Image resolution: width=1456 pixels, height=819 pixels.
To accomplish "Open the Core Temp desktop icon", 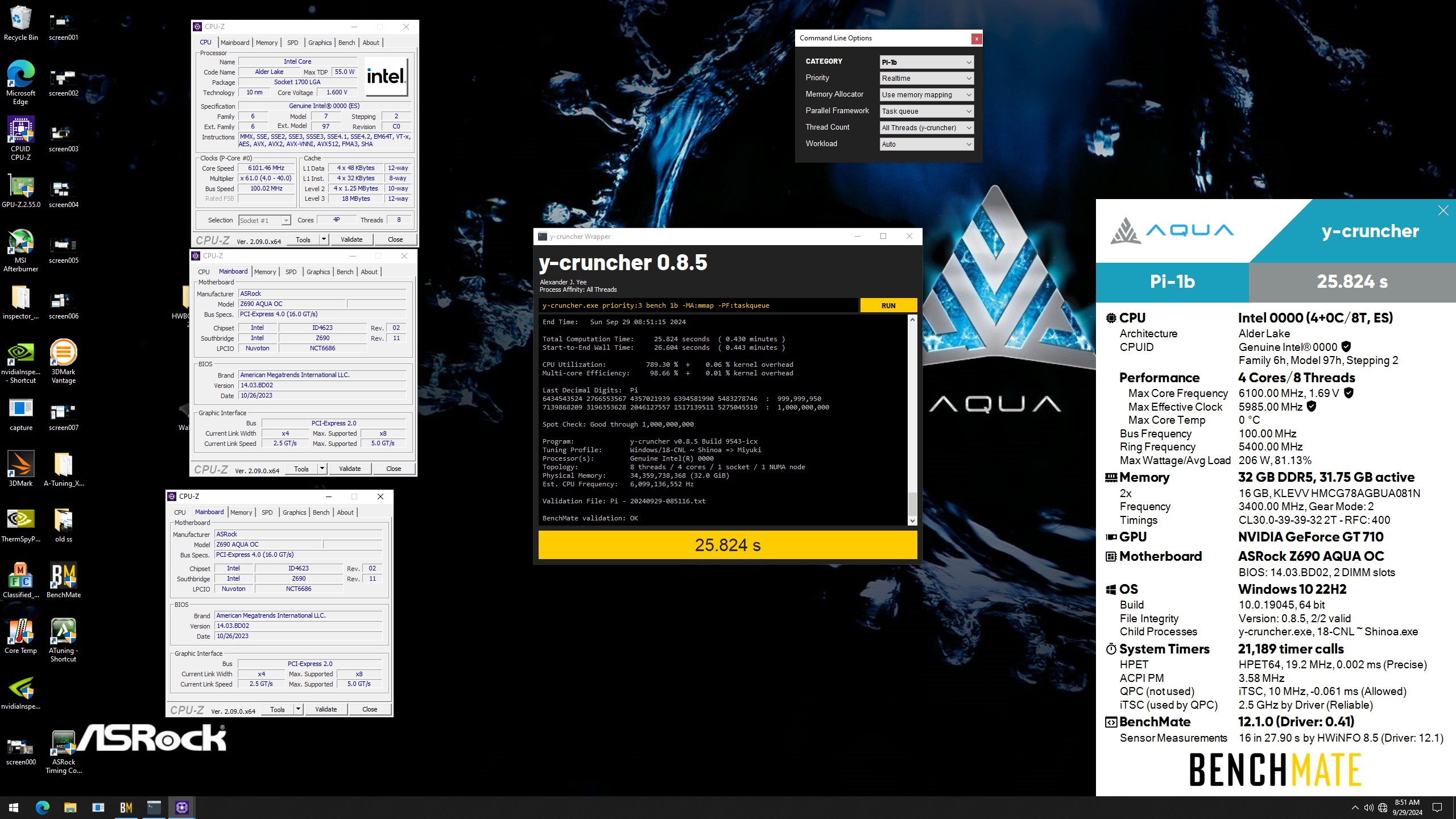I will (20, 636).
